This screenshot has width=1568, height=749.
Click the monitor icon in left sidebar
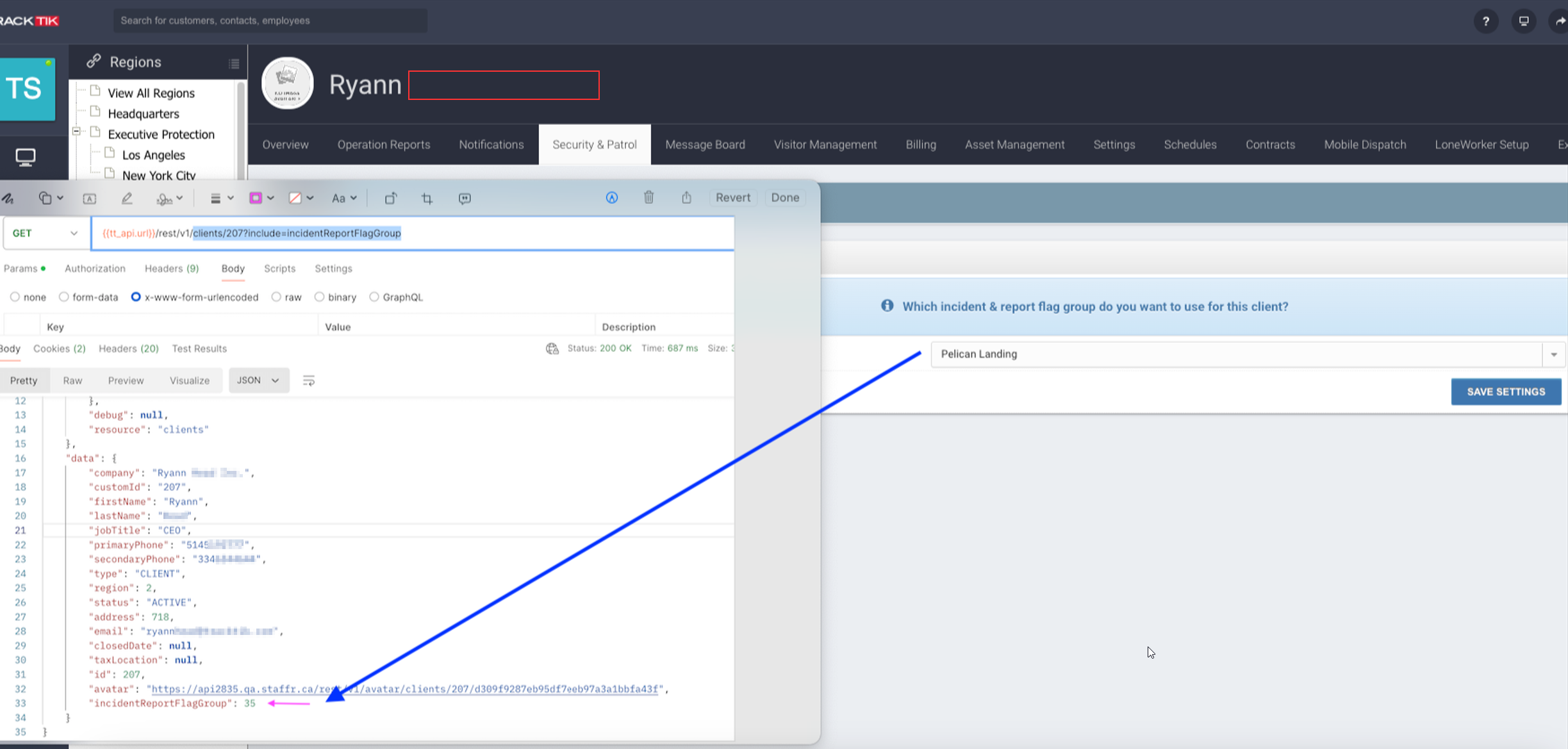[x=26, y=158]
